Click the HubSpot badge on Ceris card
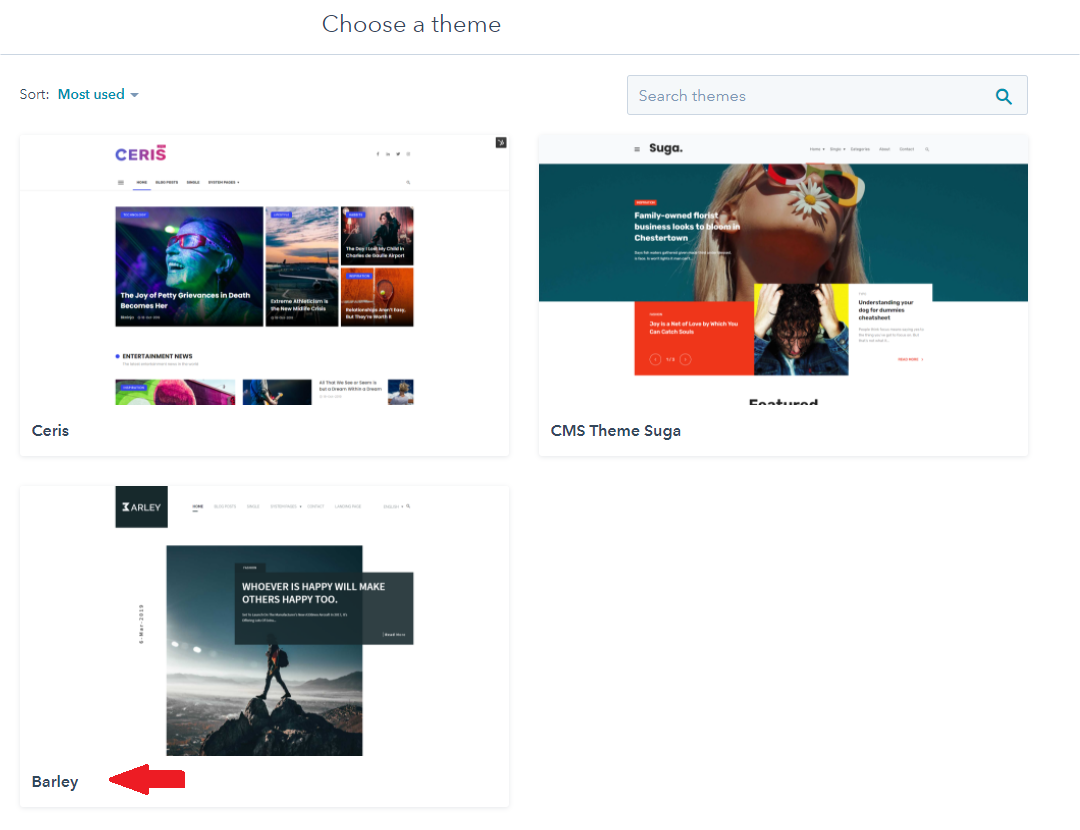1080x830 pixels. [x=500, y=142]
